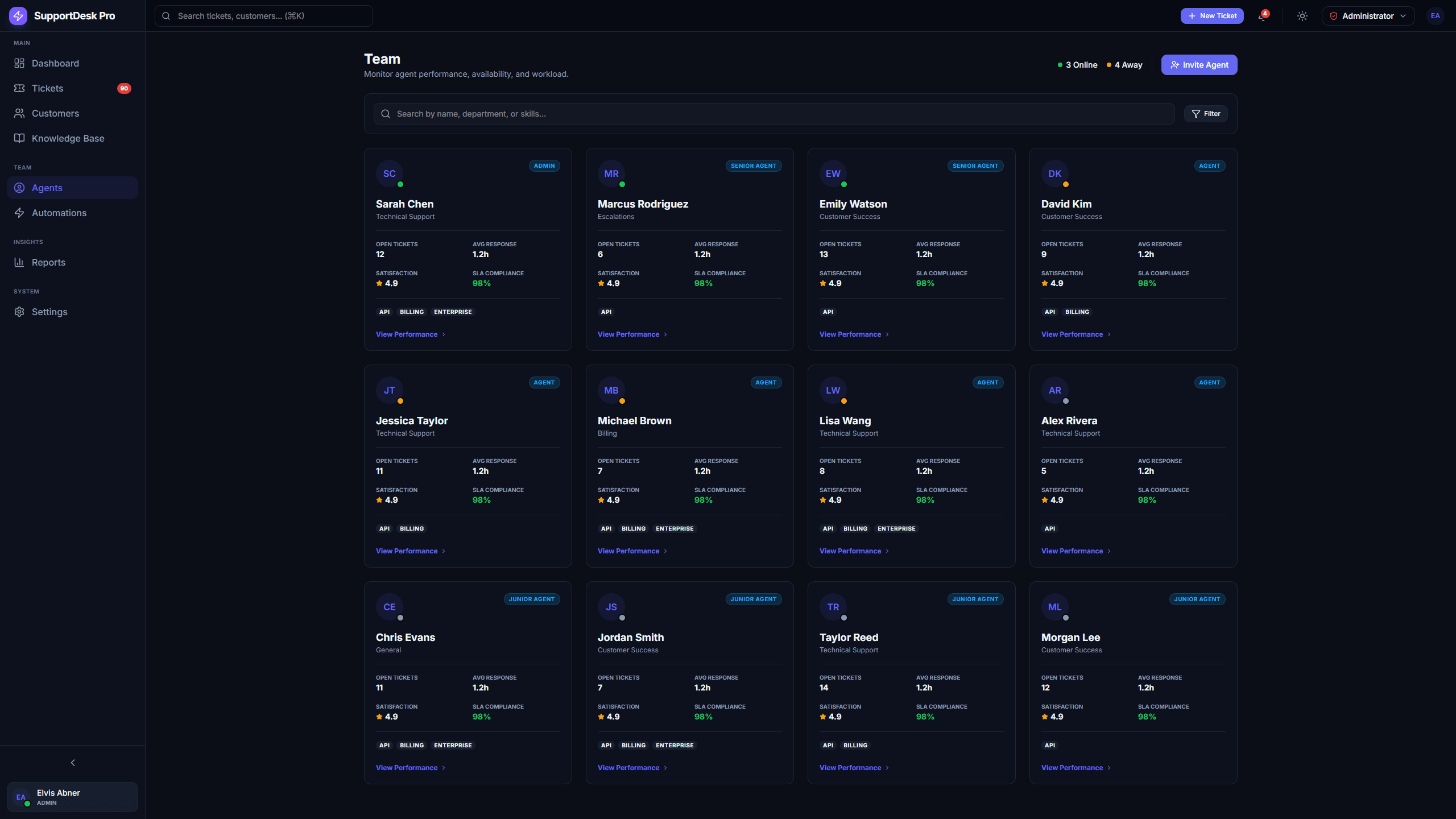Image resolution: width=1456 pixels, height=819 pixels.
Task: Focus agent search by name field
Action: (774, 114)
